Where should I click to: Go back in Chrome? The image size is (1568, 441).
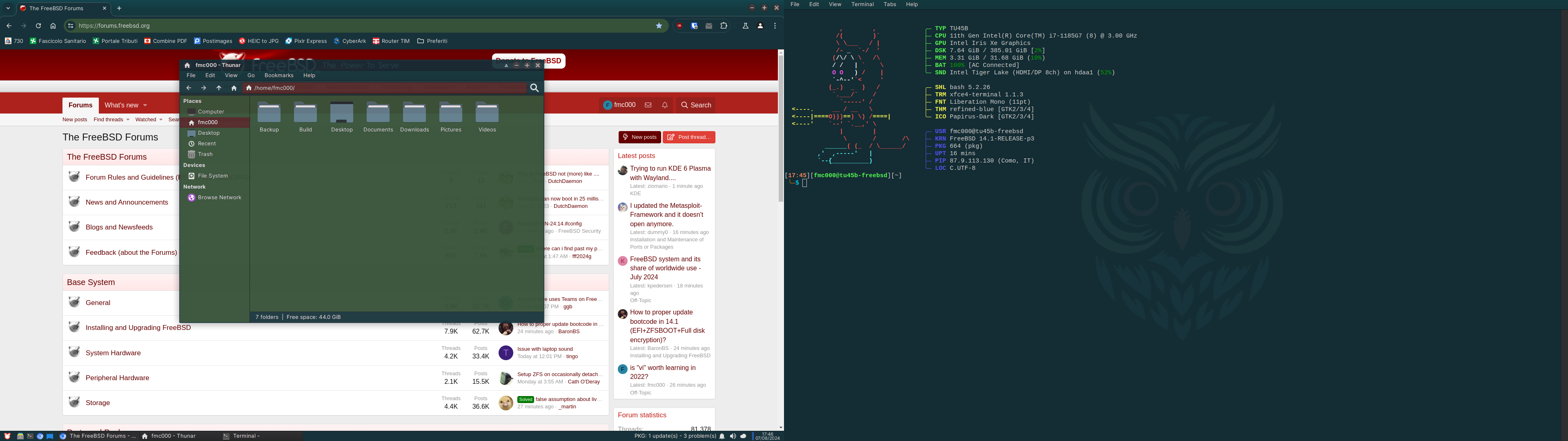[x=9, y=26]
